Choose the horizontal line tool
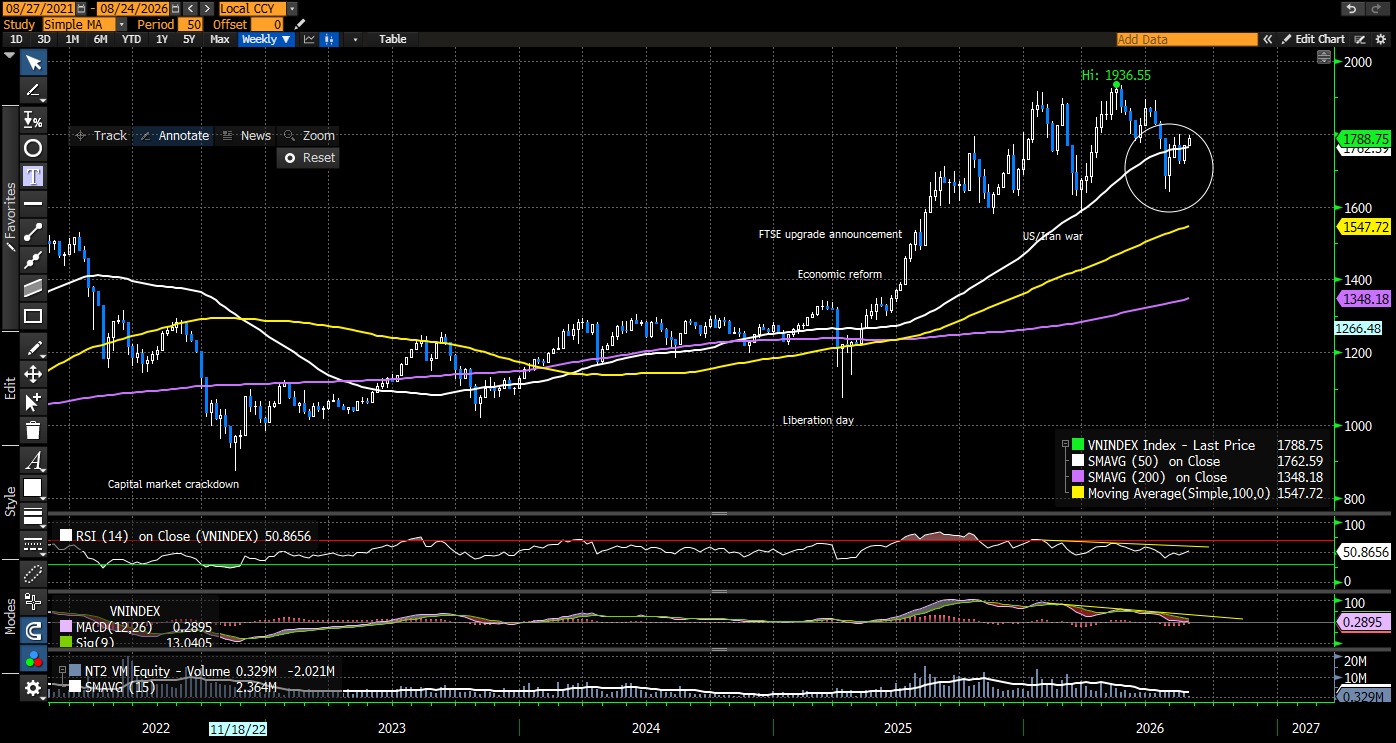 pyautogui.click(x=33, y=204)
